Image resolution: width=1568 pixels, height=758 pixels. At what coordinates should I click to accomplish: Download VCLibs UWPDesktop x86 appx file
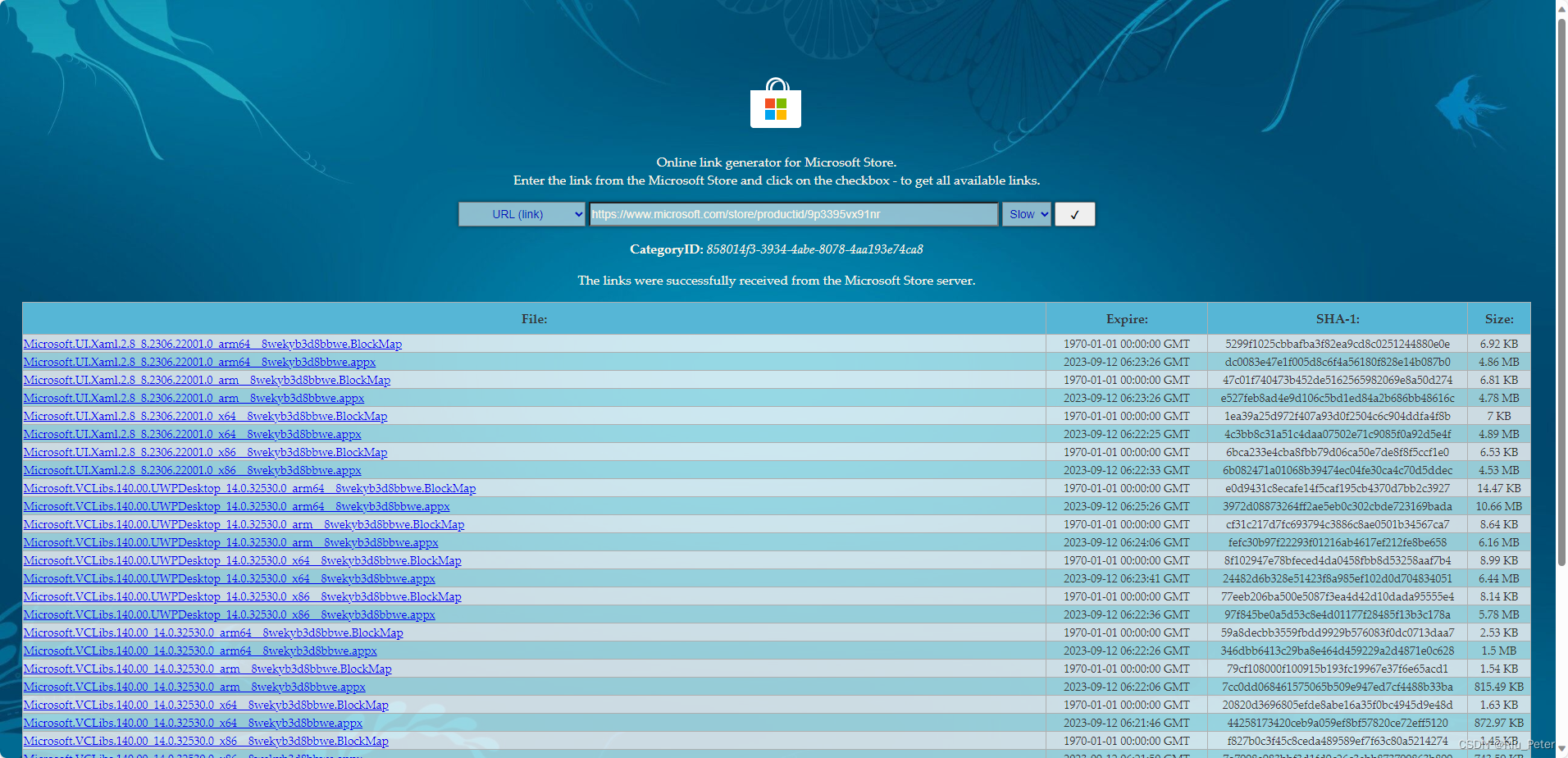229,614
